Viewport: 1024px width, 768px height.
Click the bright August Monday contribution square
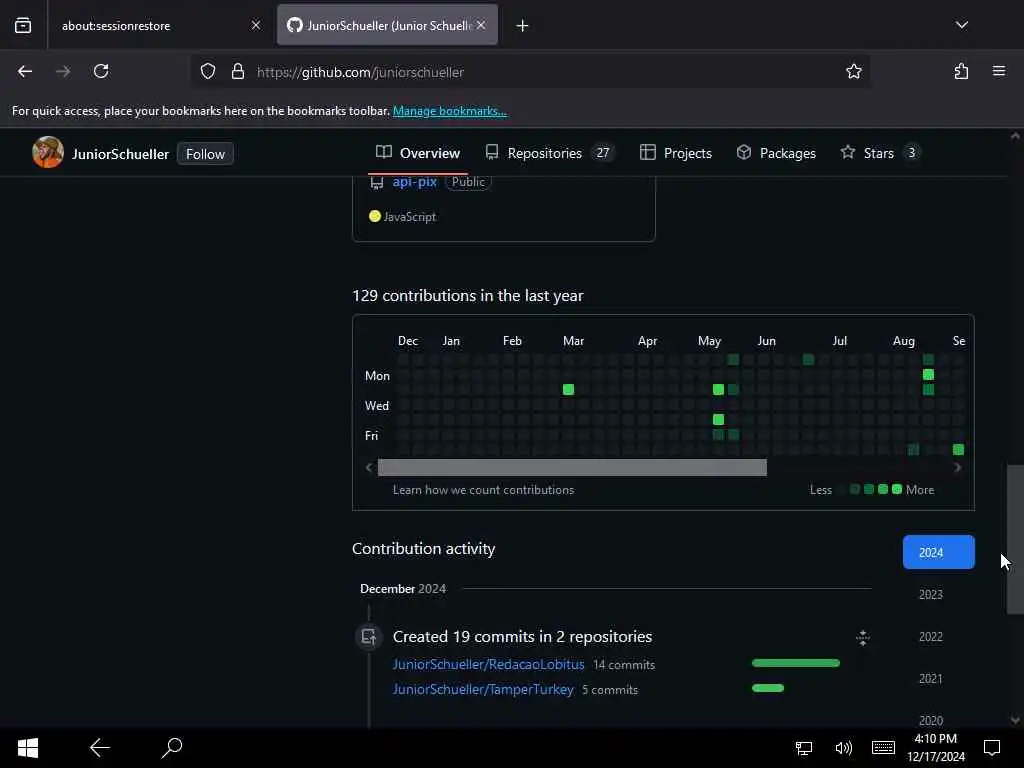tap(928, 375)
